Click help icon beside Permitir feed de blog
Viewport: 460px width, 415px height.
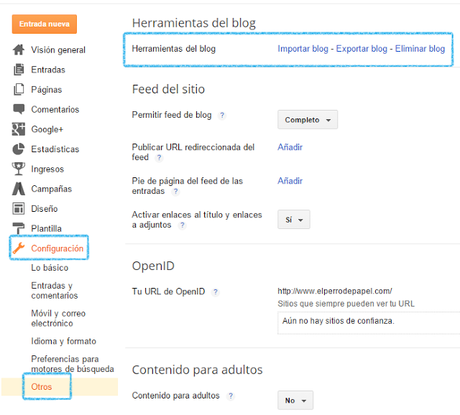[222, 115]
